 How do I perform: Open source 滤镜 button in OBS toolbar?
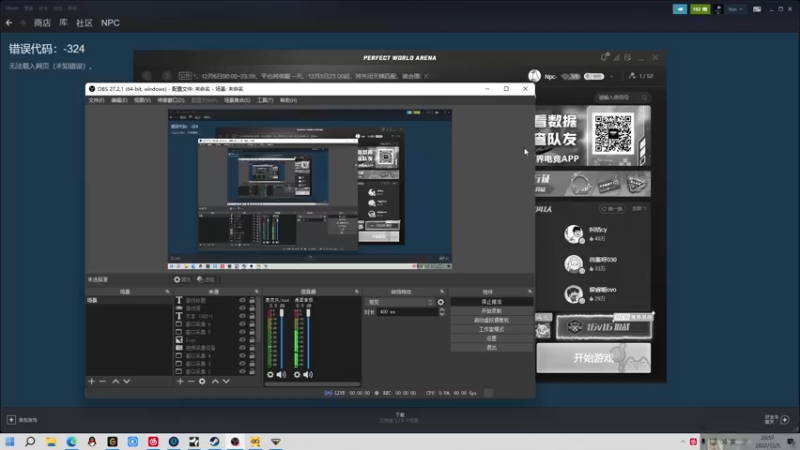point(206,280)
